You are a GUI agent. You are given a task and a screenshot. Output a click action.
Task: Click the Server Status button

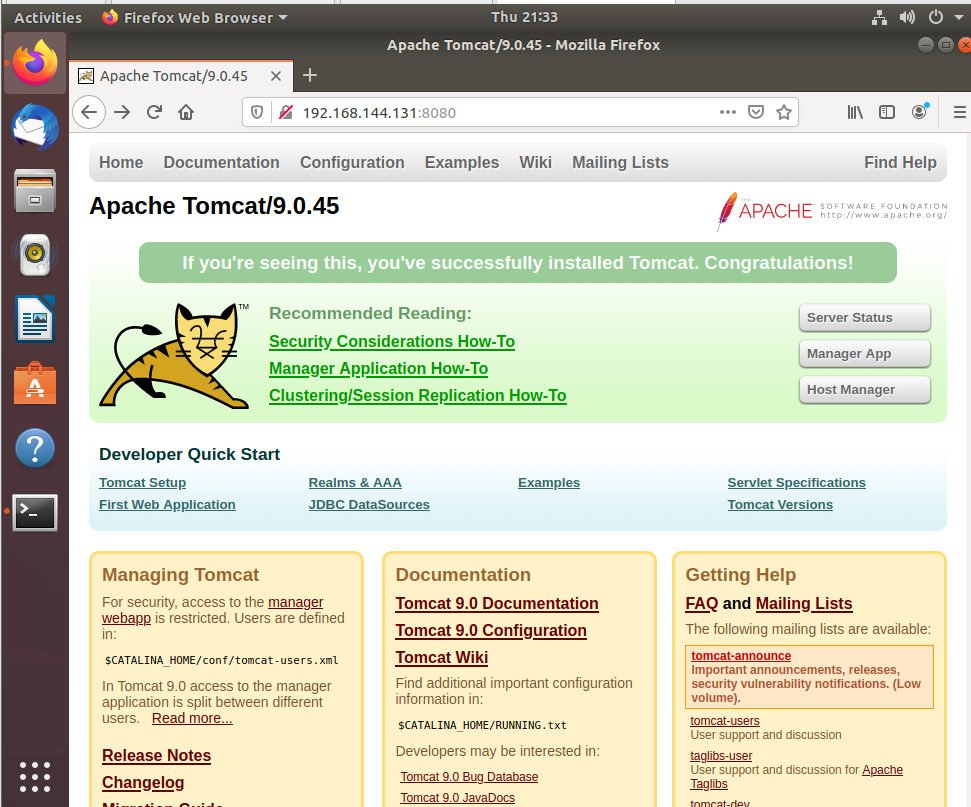coord(864,318)
